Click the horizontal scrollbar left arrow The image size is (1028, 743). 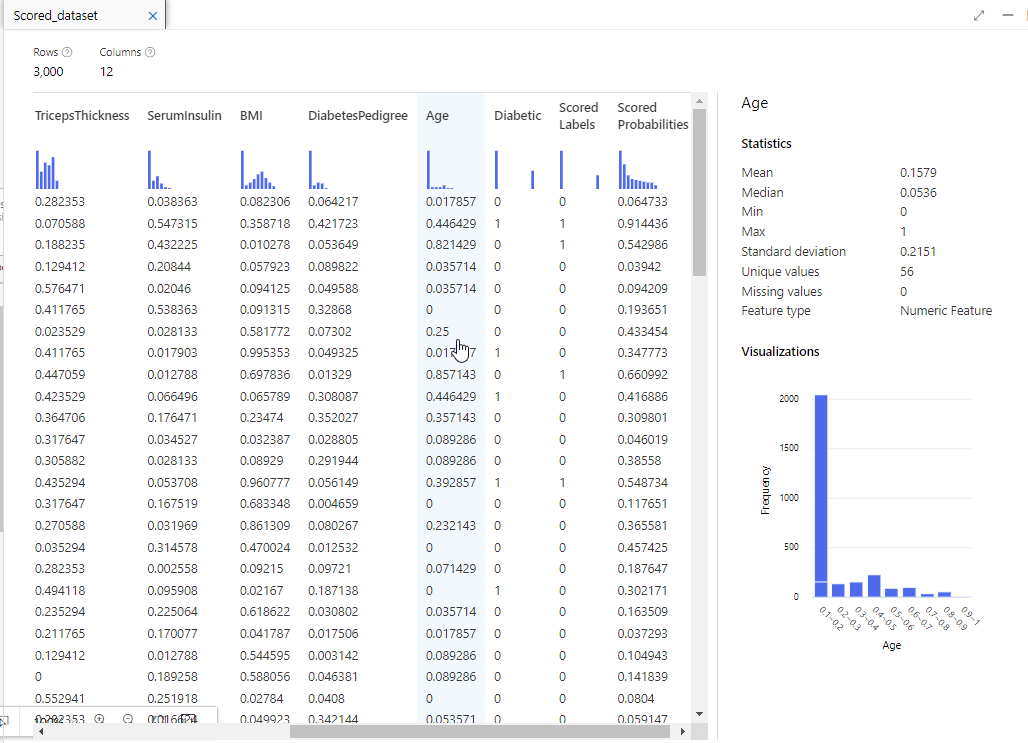click(41, 732)
